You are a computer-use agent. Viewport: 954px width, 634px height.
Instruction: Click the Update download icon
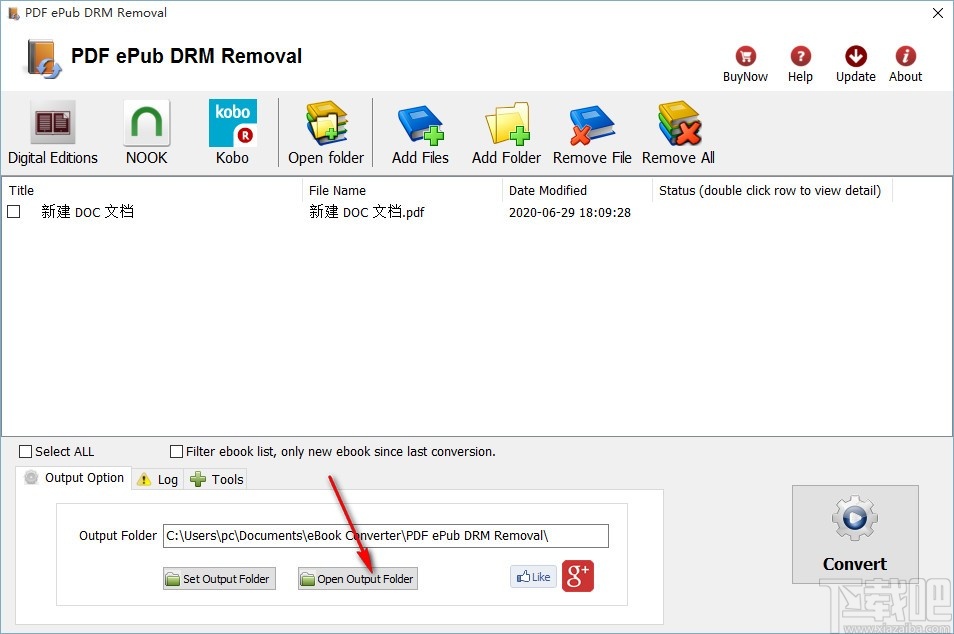855,64
